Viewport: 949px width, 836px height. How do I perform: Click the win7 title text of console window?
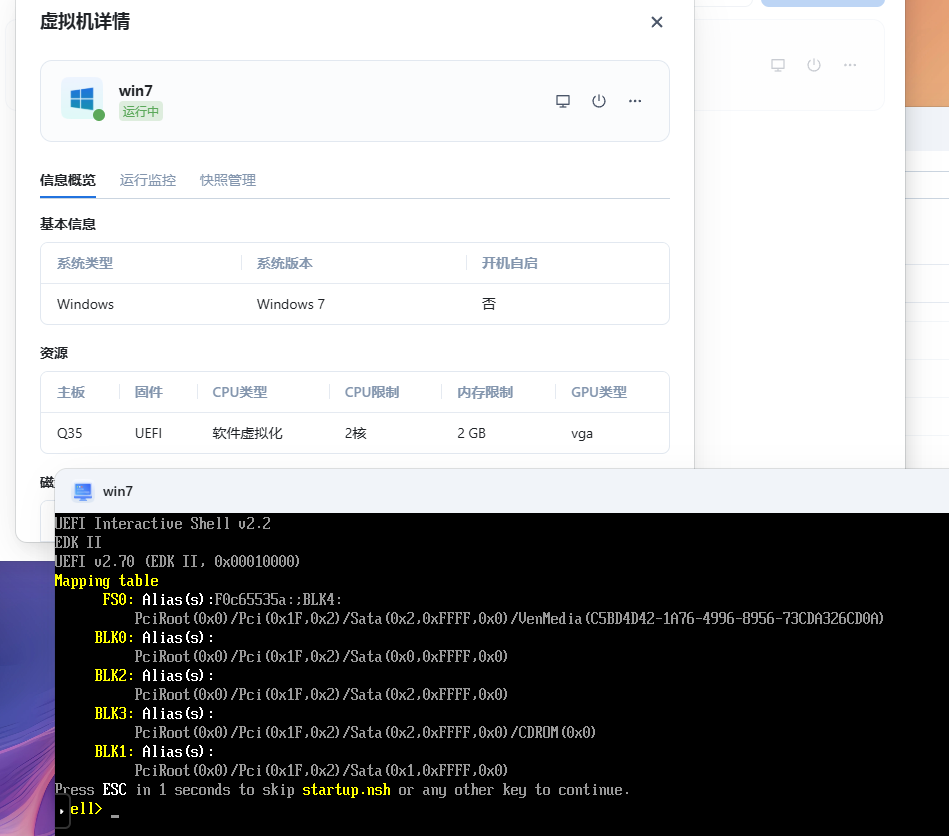[118, 491]
